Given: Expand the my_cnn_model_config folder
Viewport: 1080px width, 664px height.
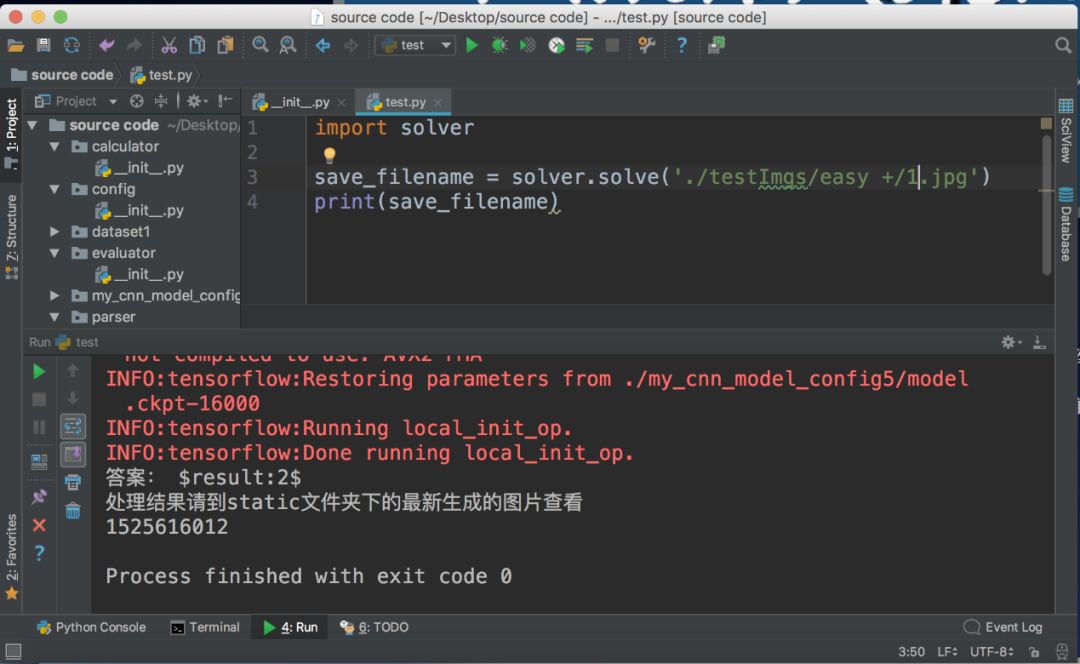Looking at the screenshot, I should tap(54, 295).
